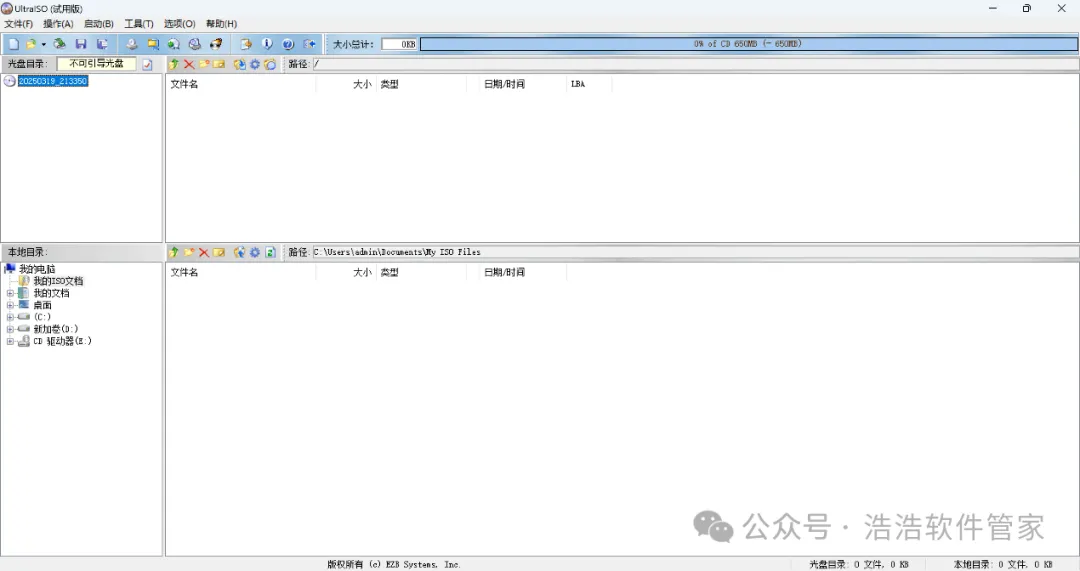Select 我的文档 in local directory tree
Image resolution: width=1080 pixels, height=571 pixels.
click(x=52, y=293)
